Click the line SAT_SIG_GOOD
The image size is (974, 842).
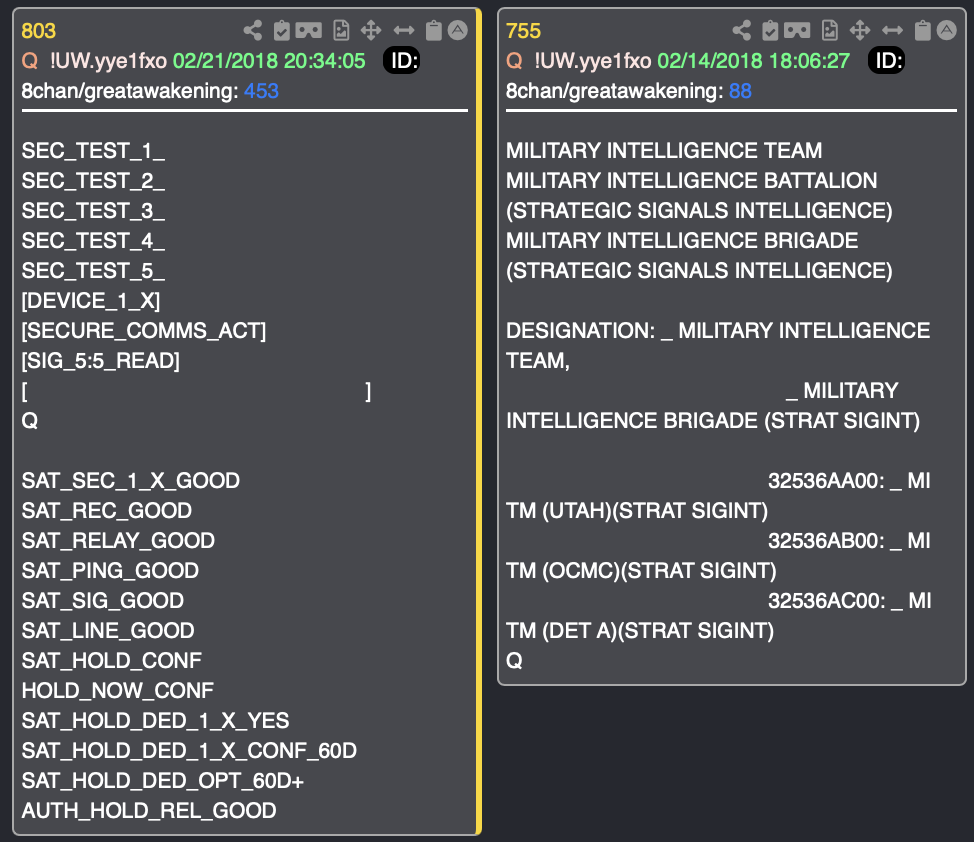tap(102, 601)
